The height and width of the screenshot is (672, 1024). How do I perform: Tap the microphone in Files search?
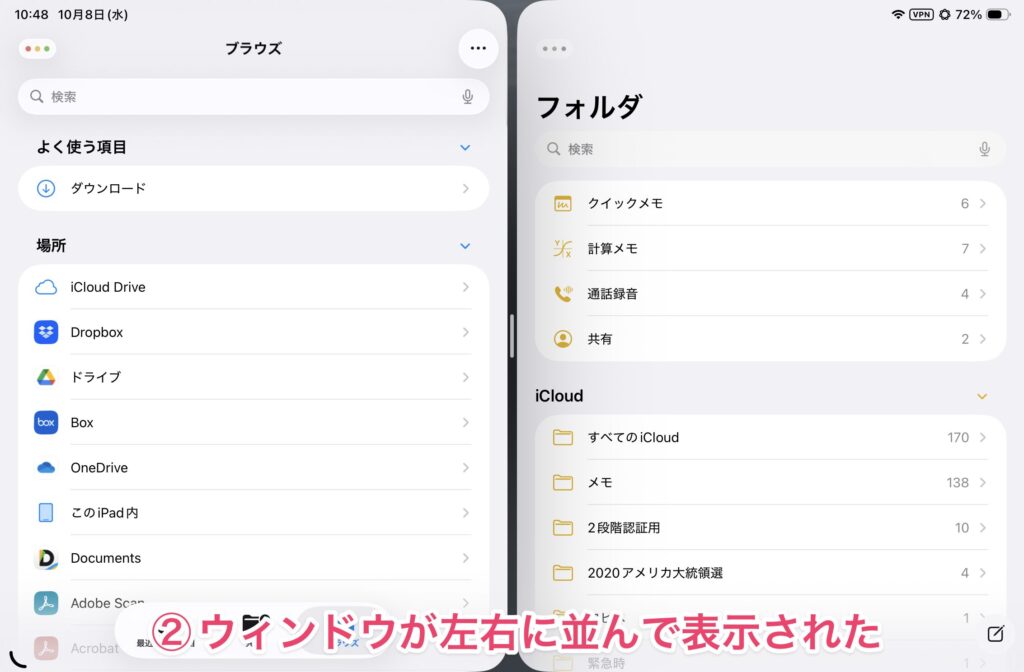(467, 97)
